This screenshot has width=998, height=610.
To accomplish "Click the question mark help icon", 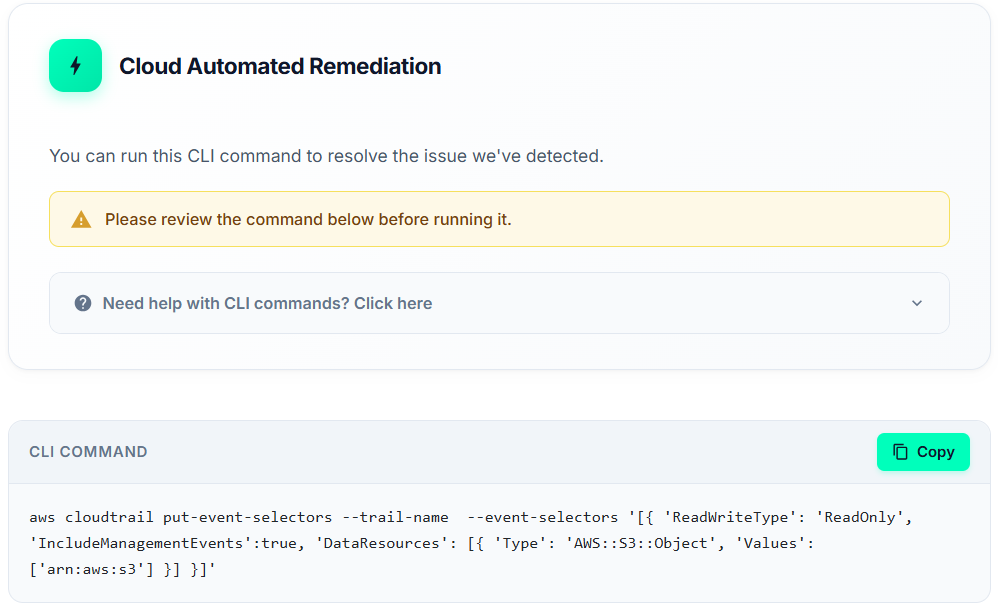I will 83,303.
